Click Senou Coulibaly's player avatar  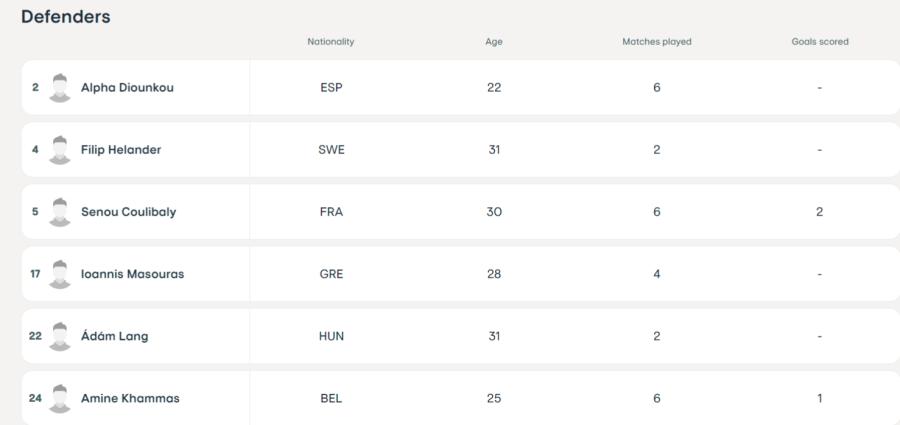point(60,212)
